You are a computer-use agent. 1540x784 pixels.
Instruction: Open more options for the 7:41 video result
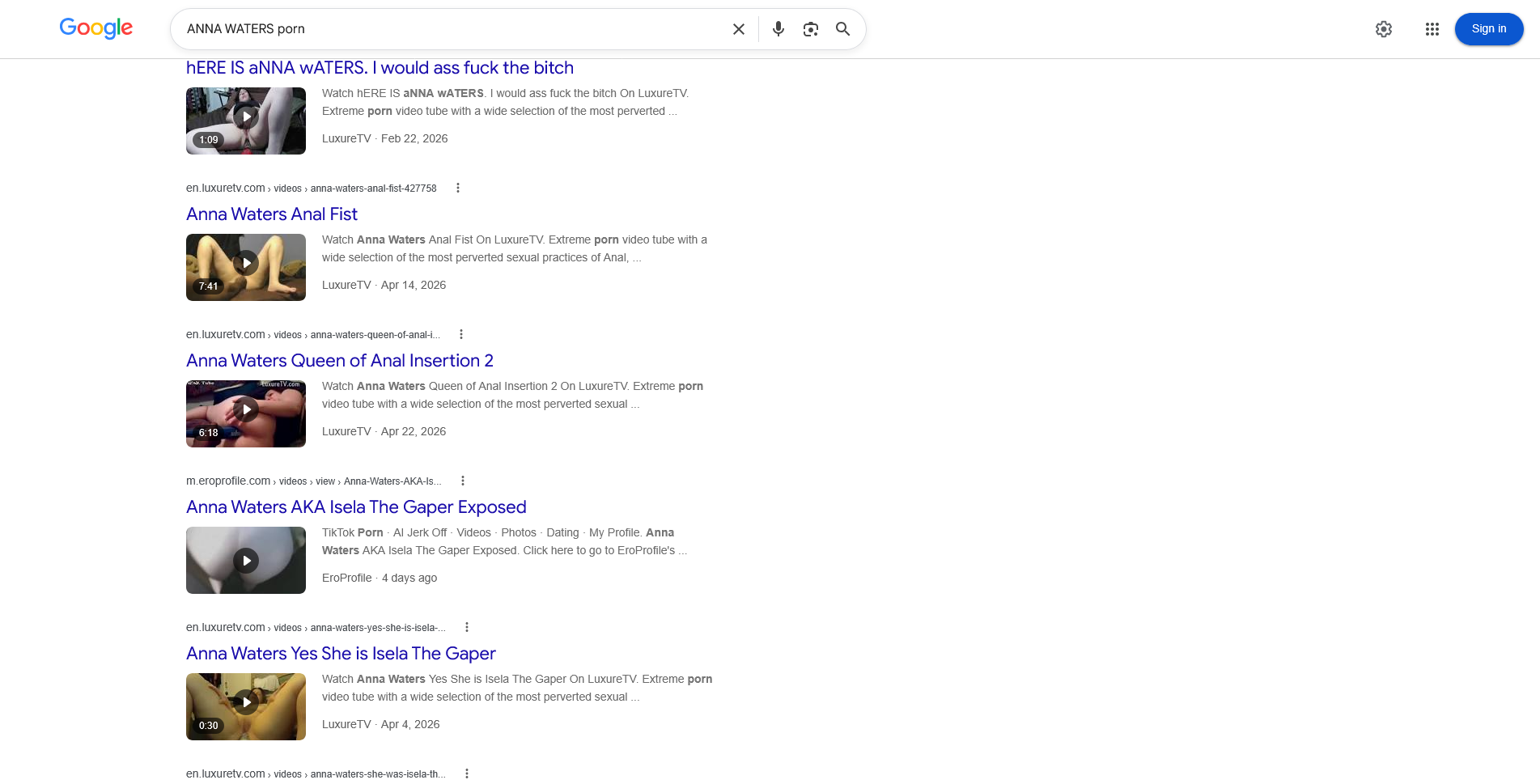(458, 188)
